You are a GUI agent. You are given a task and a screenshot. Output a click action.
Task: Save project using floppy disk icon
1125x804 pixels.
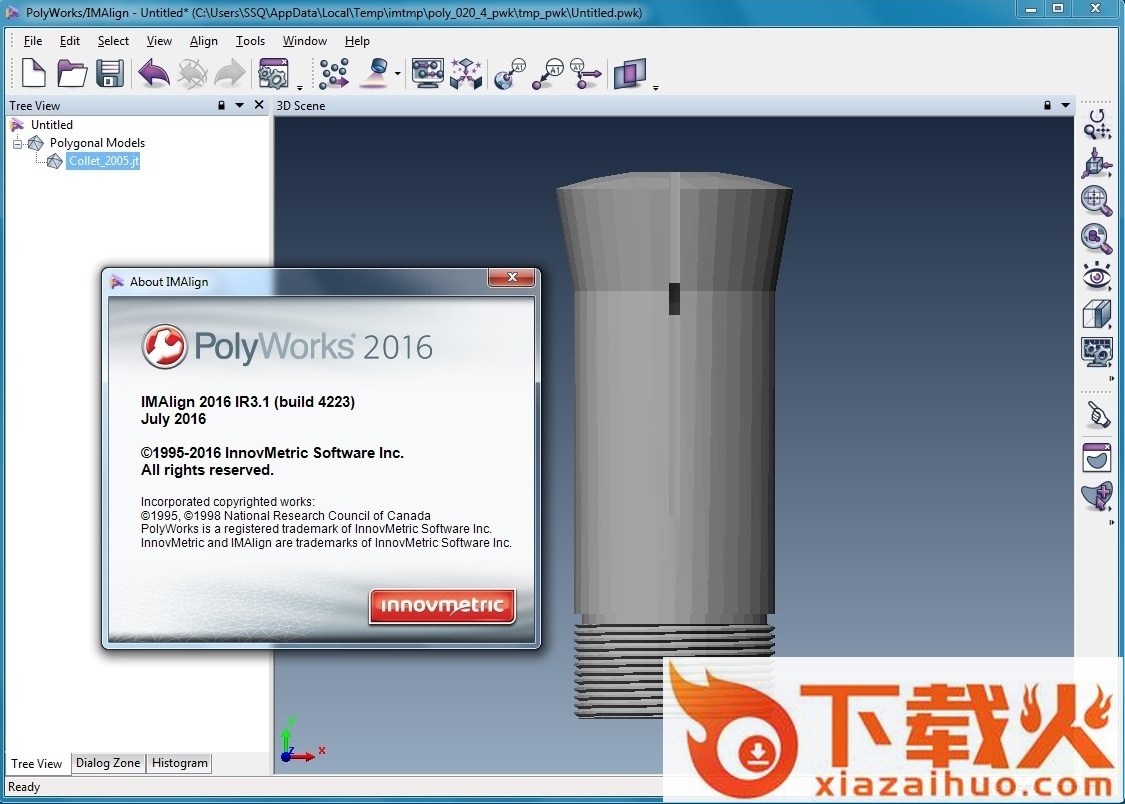[109, 73]
